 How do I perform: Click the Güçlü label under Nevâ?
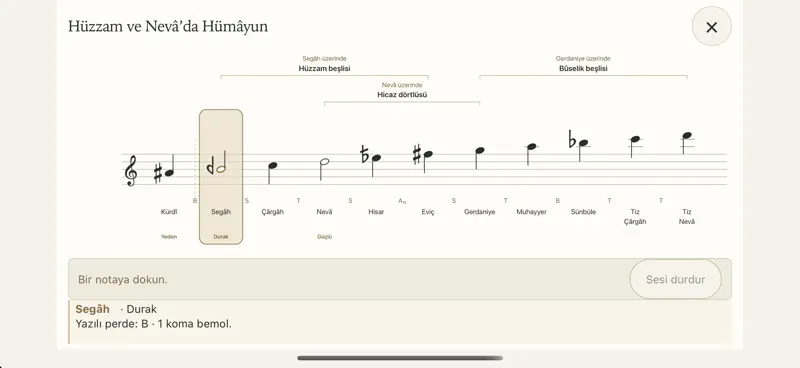(324, 237)
